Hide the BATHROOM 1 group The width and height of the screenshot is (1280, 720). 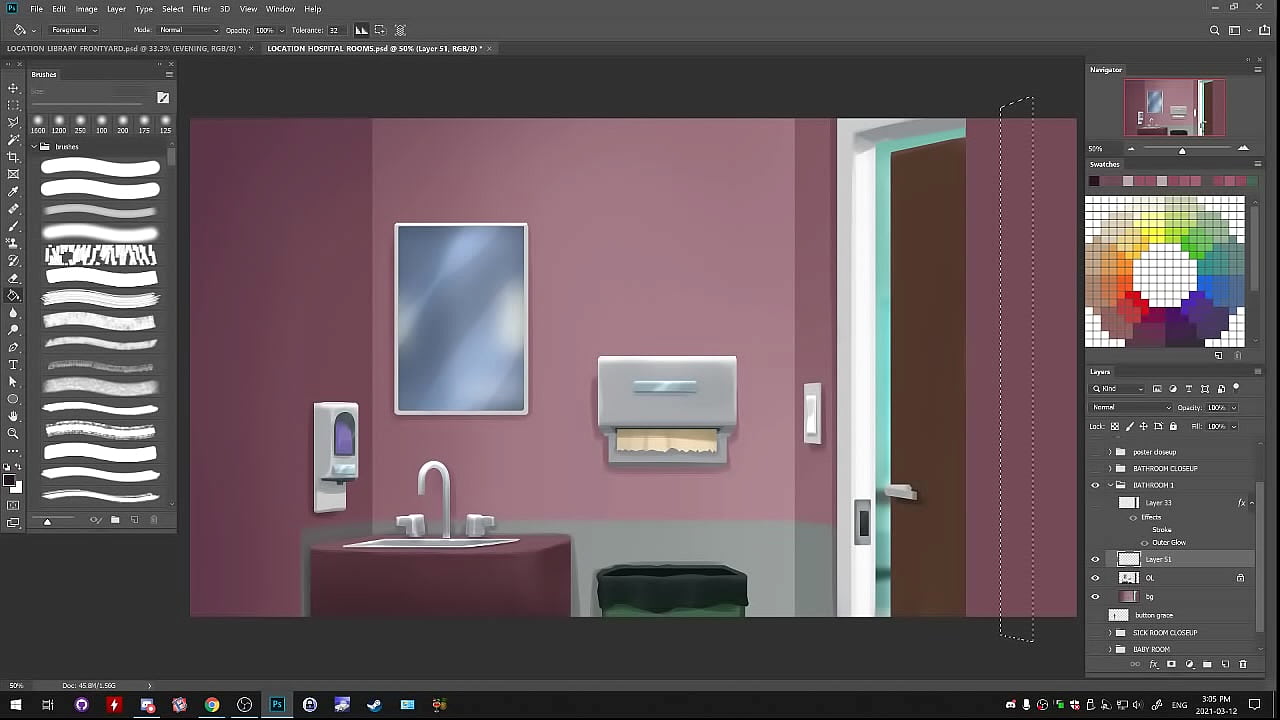pos(1095,486)
